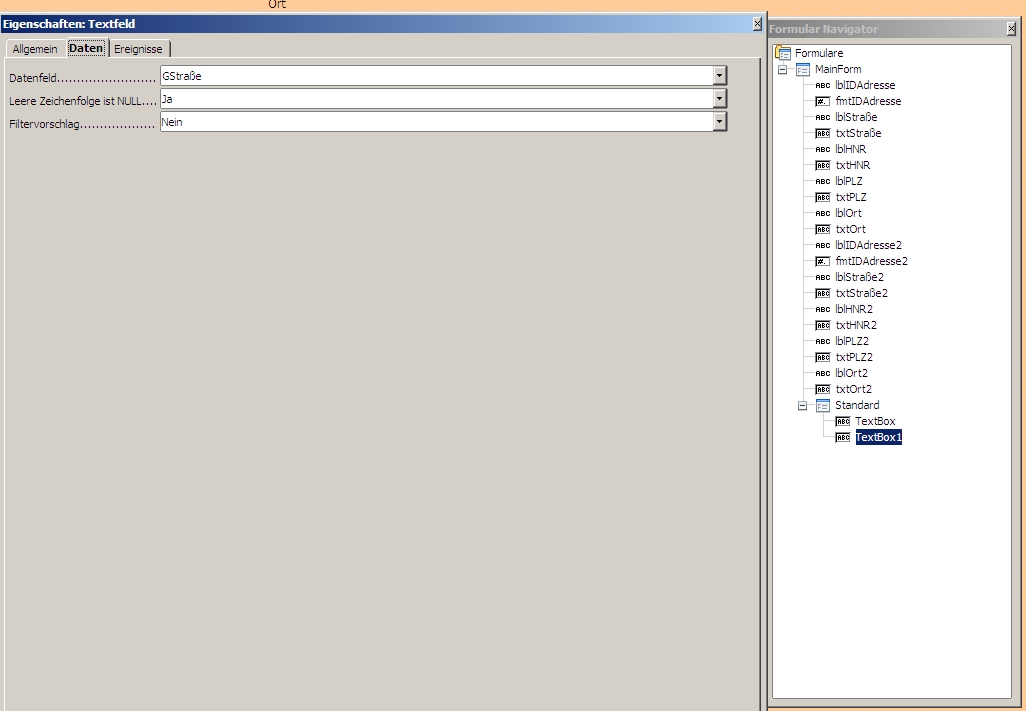Click the Formulare folder icon
Screen dimensions: 1026x711
point(783,53)
